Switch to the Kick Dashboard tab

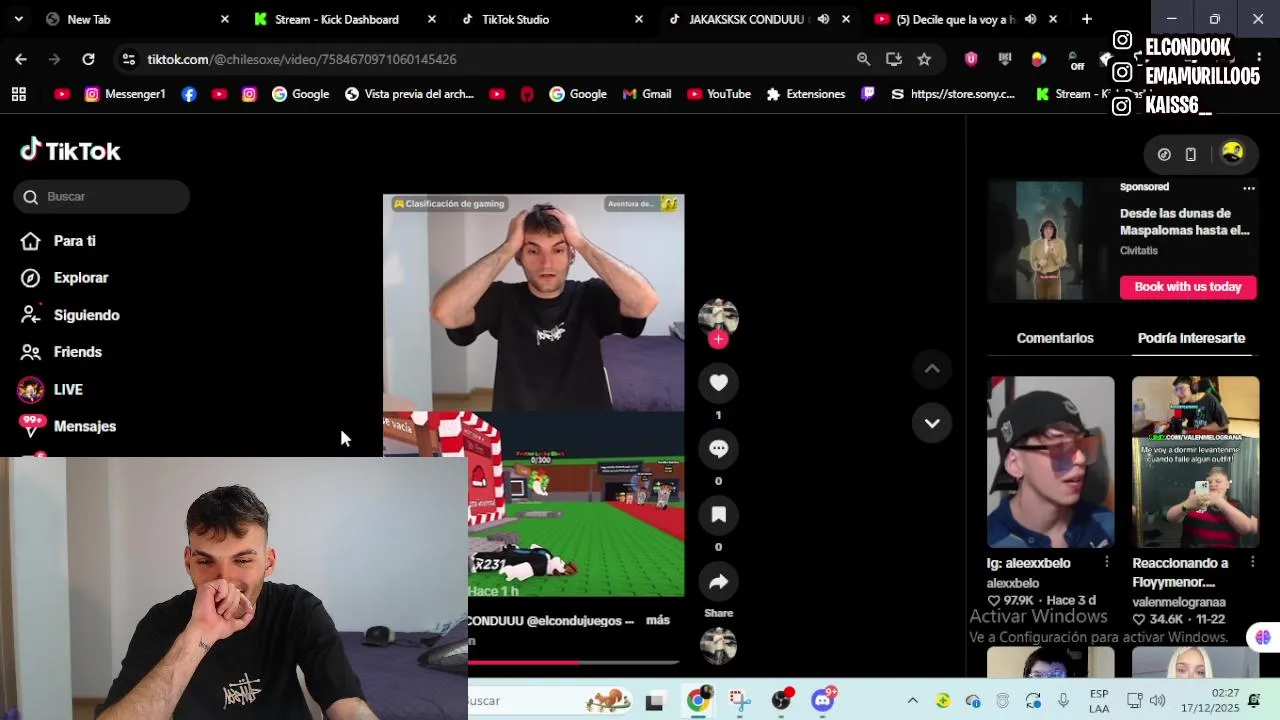pyautogui.click(x=343, y=19)
